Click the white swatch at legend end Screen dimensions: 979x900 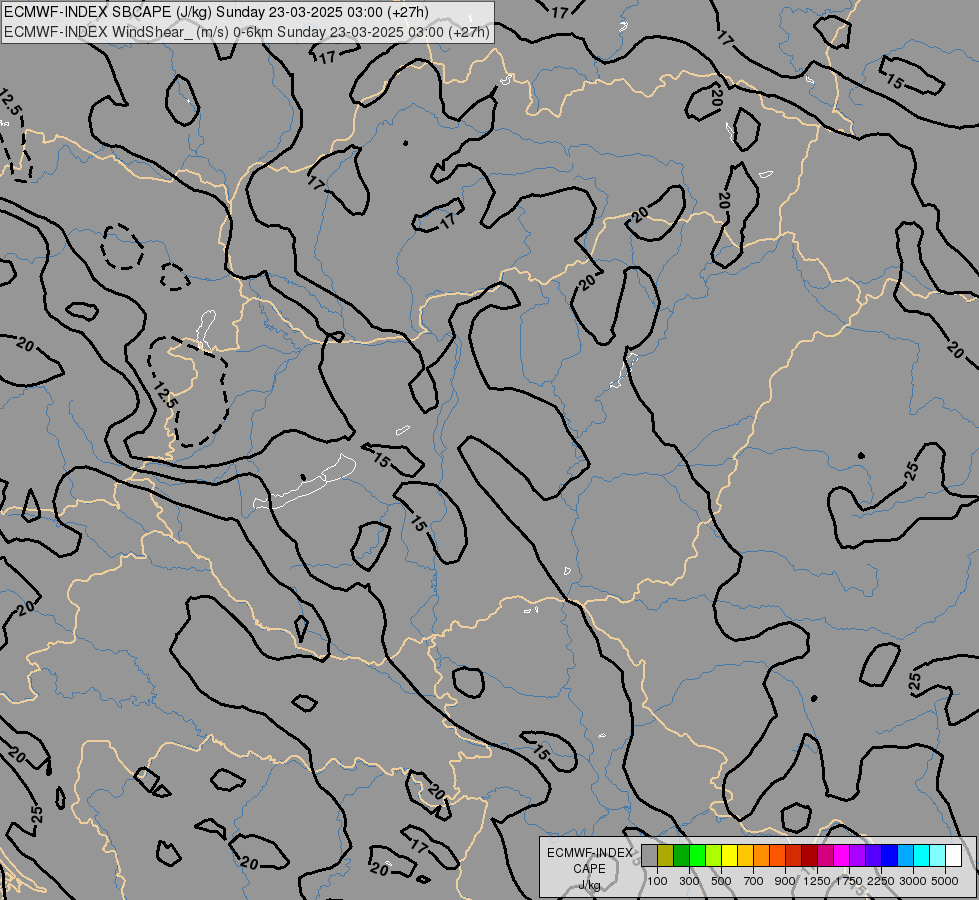pos(953,855)
